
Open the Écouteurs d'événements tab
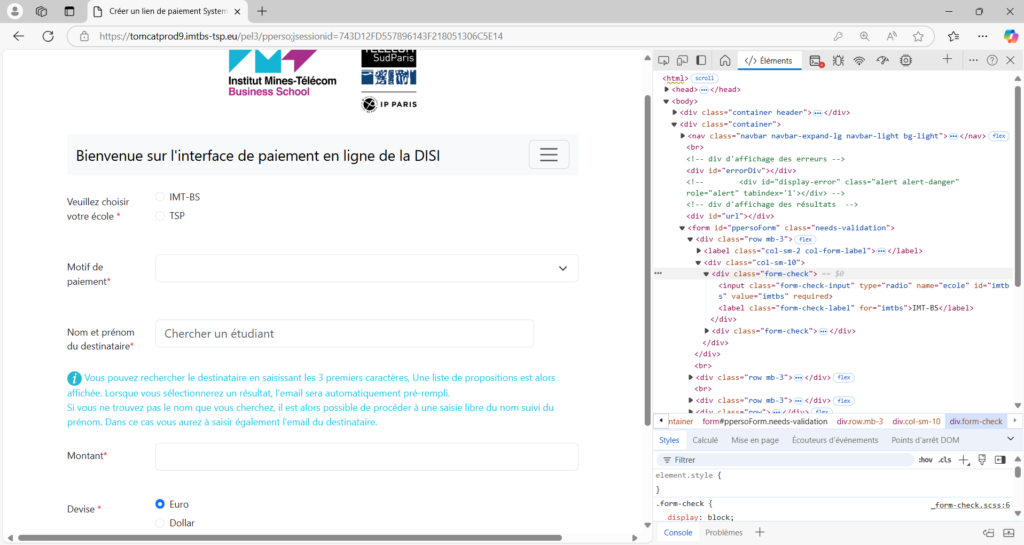point(834,440)
